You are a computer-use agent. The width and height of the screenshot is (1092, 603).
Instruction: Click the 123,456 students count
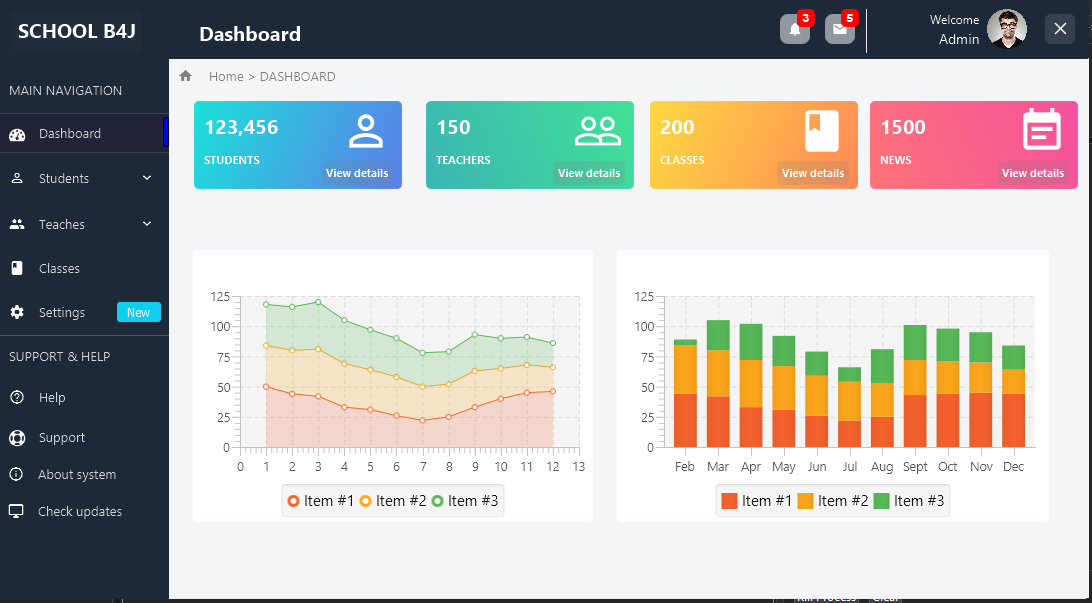(241, 127)
